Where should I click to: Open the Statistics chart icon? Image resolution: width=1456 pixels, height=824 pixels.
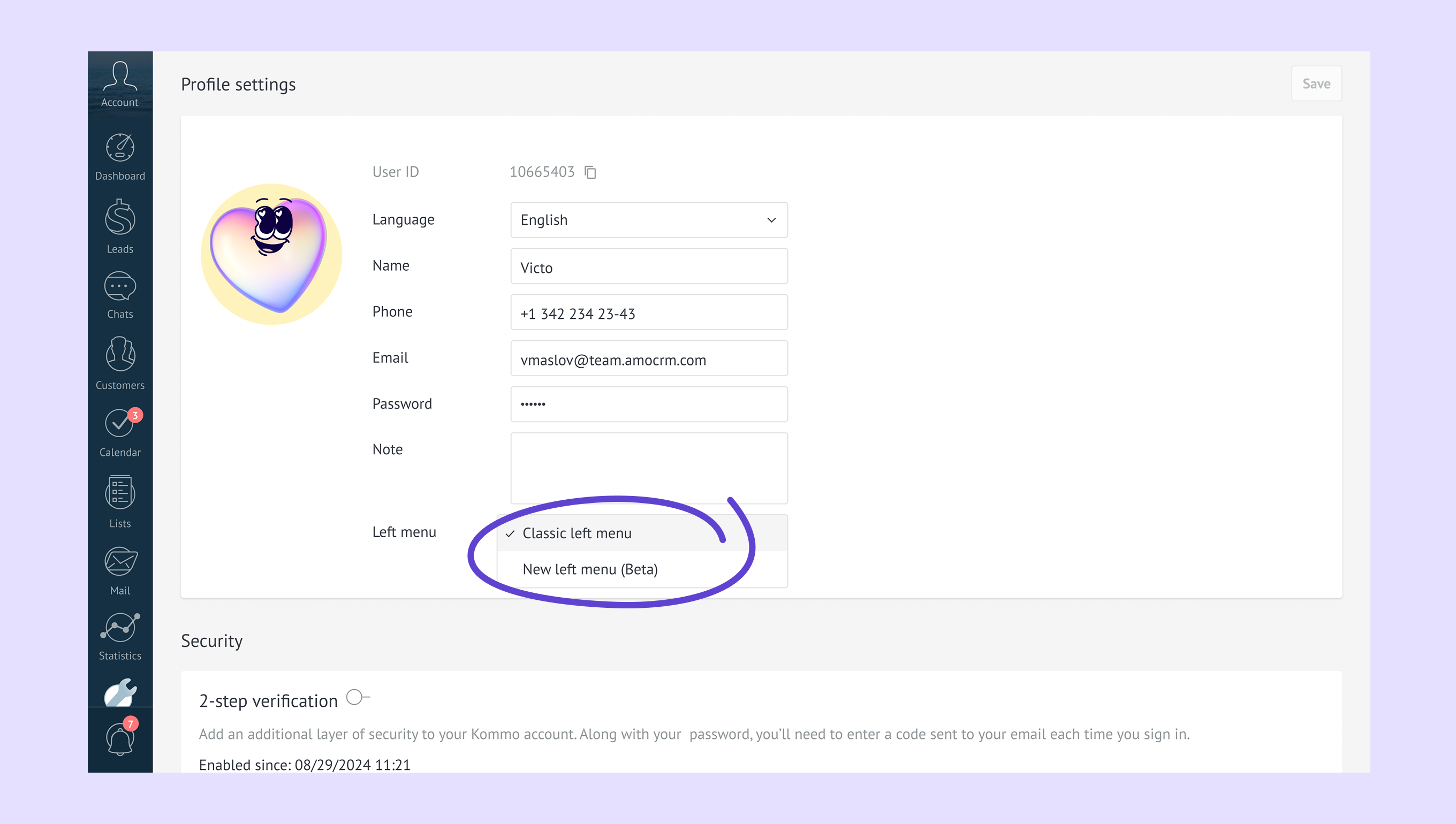point(120,637)
